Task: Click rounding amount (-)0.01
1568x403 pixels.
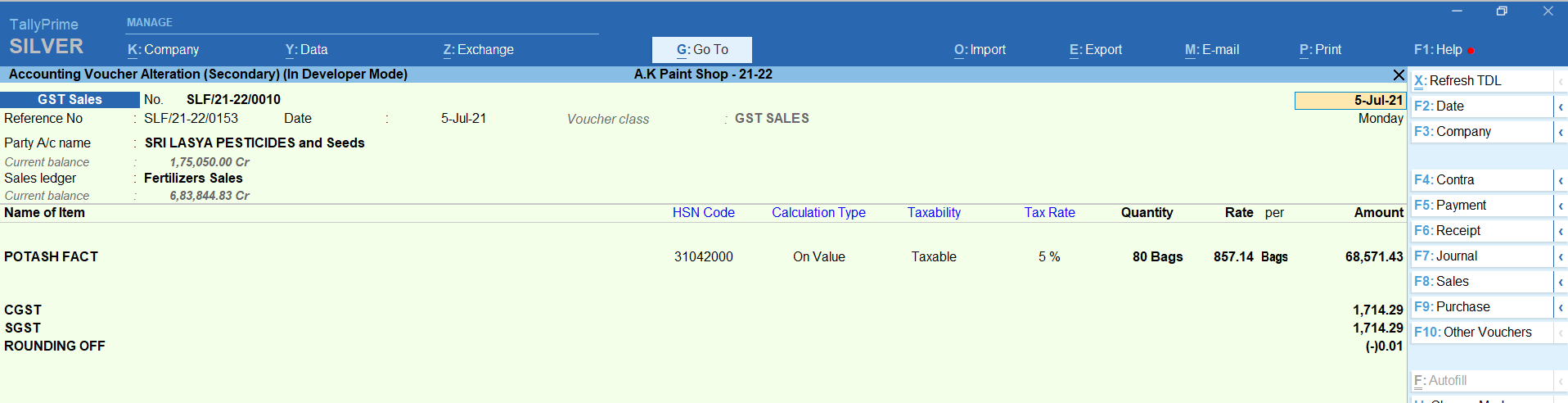Action: click(1384, 346)
